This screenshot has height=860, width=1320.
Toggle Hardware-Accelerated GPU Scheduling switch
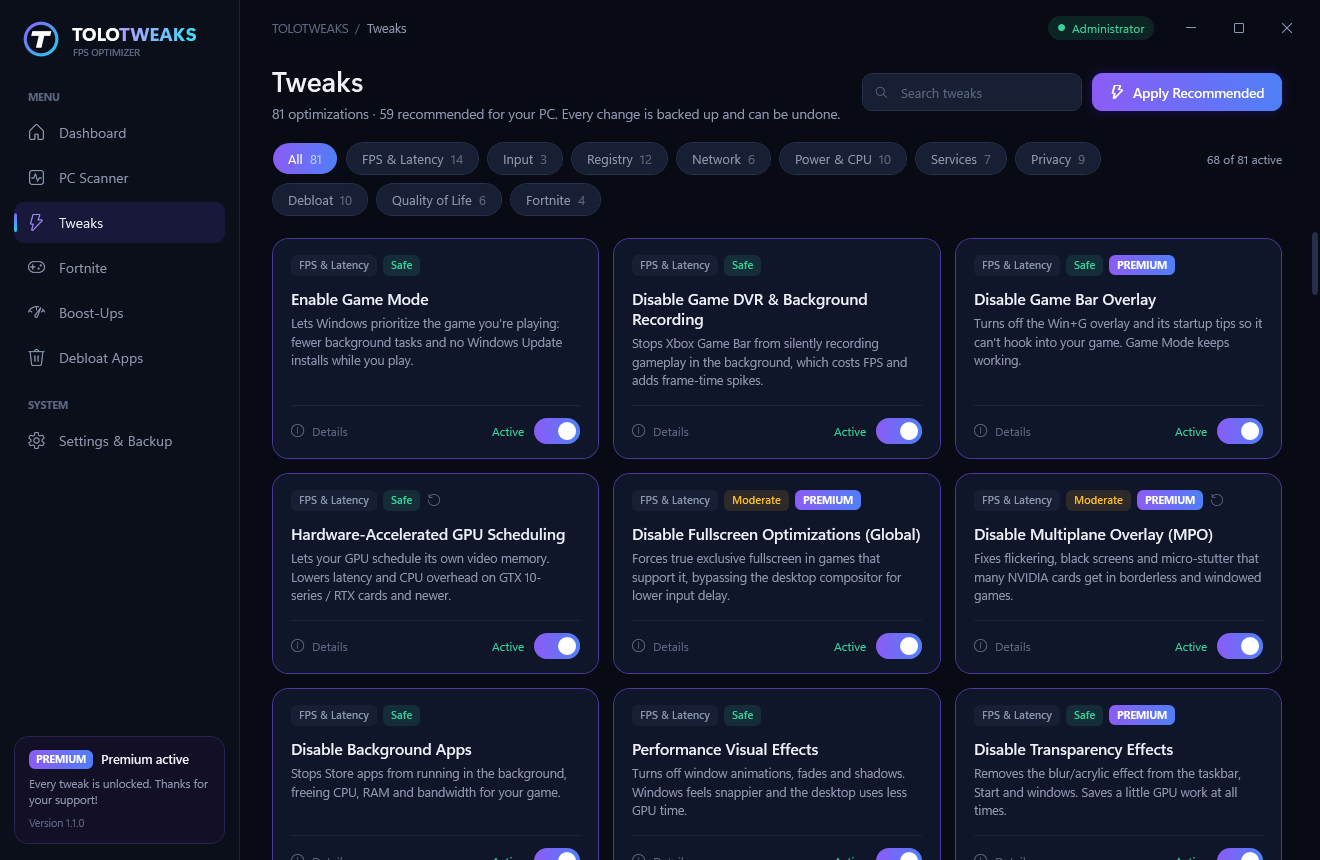[x=557, y=646]
